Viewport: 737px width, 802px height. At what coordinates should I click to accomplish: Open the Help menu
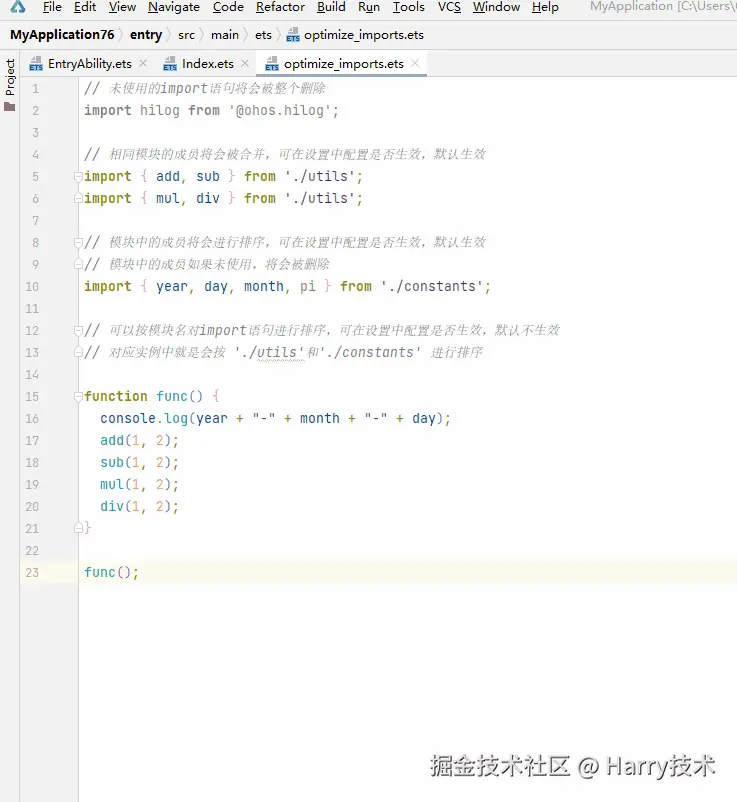click(545, 7)
